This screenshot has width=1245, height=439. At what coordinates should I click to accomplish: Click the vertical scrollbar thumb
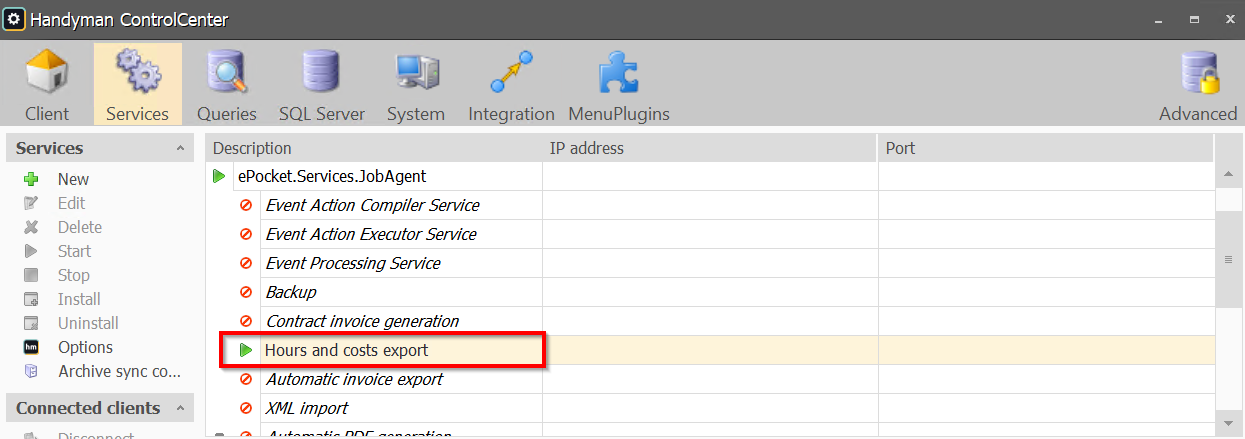1228,258
